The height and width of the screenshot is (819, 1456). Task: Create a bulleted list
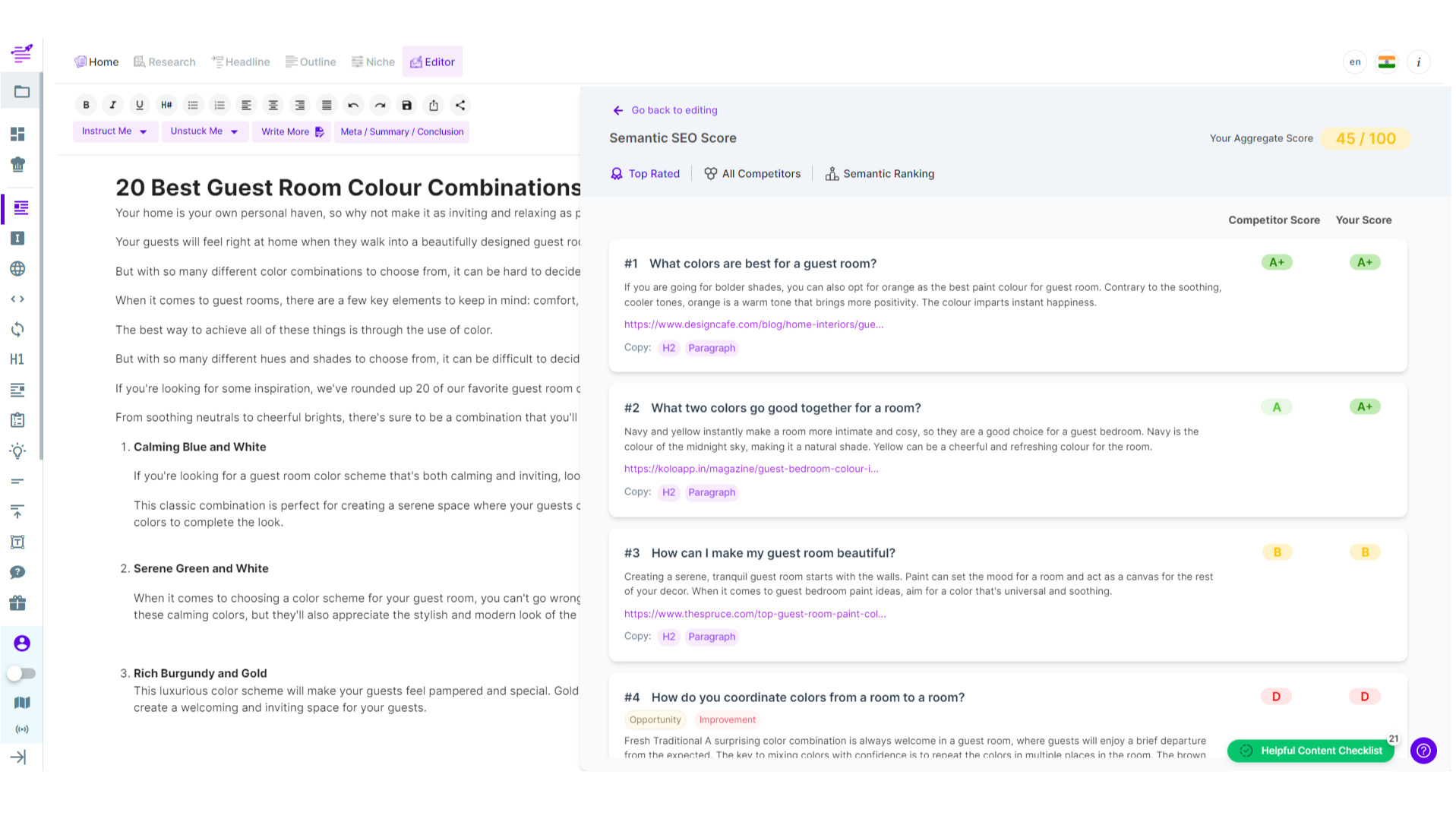pyautogui.click(x=193, y=105)
